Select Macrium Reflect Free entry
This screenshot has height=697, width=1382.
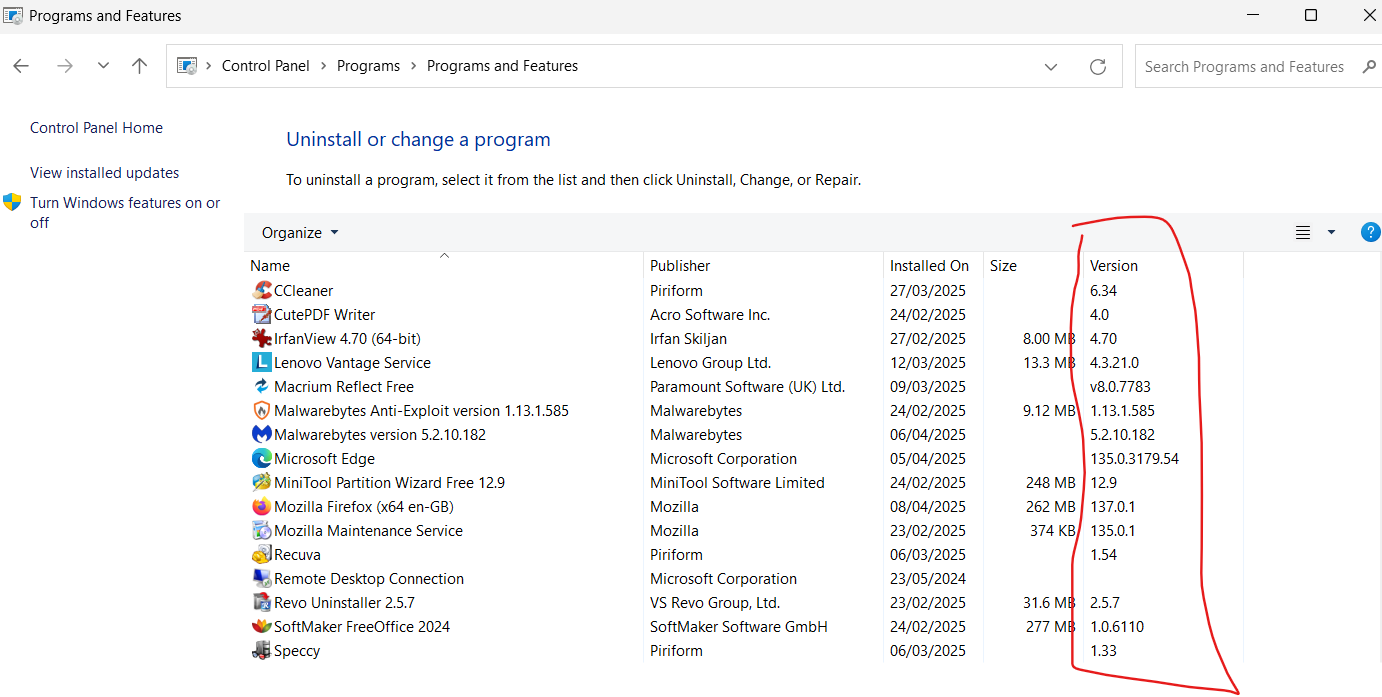[x=344, y=387]
